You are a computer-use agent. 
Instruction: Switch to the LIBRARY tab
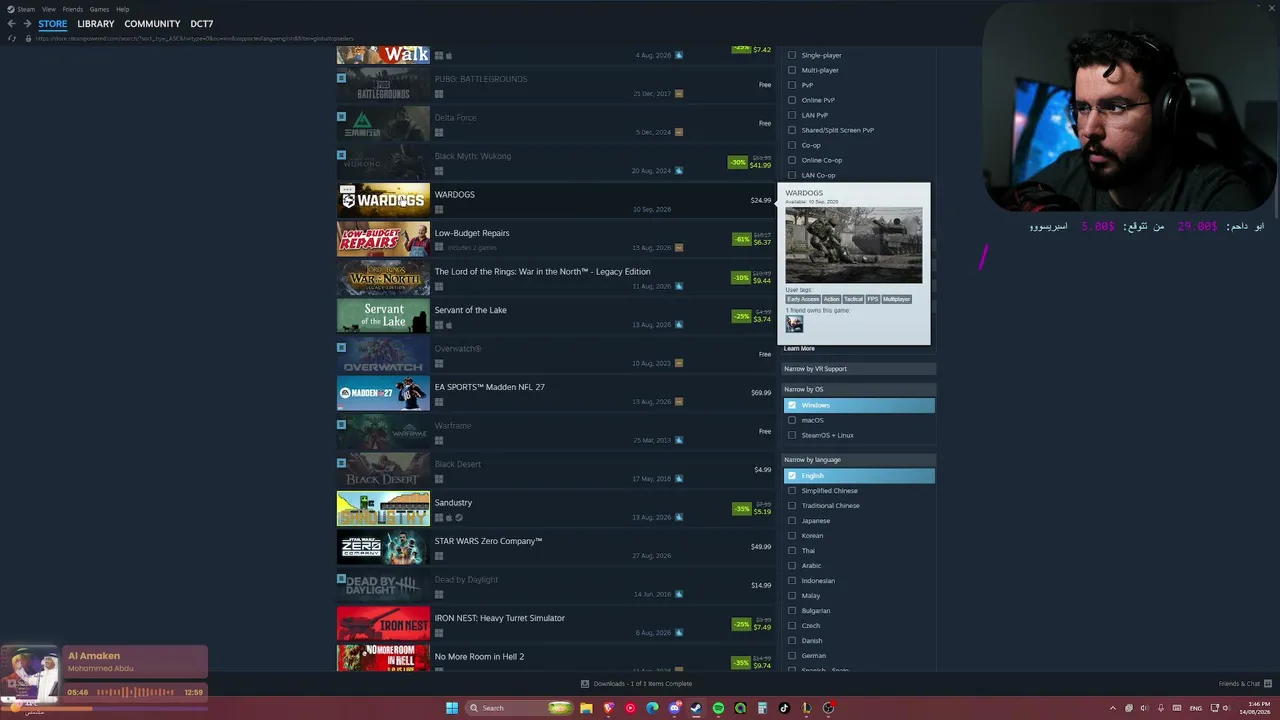pos(96,24)
